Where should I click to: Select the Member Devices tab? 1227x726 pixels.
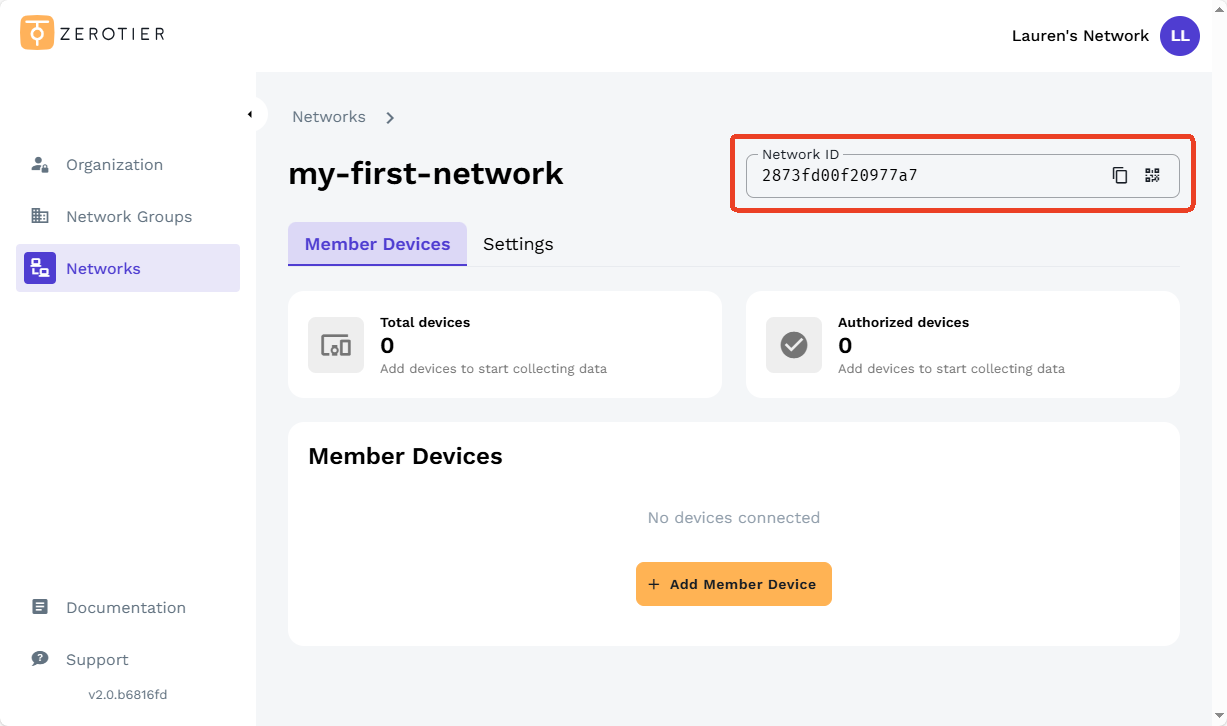point(377,243)
